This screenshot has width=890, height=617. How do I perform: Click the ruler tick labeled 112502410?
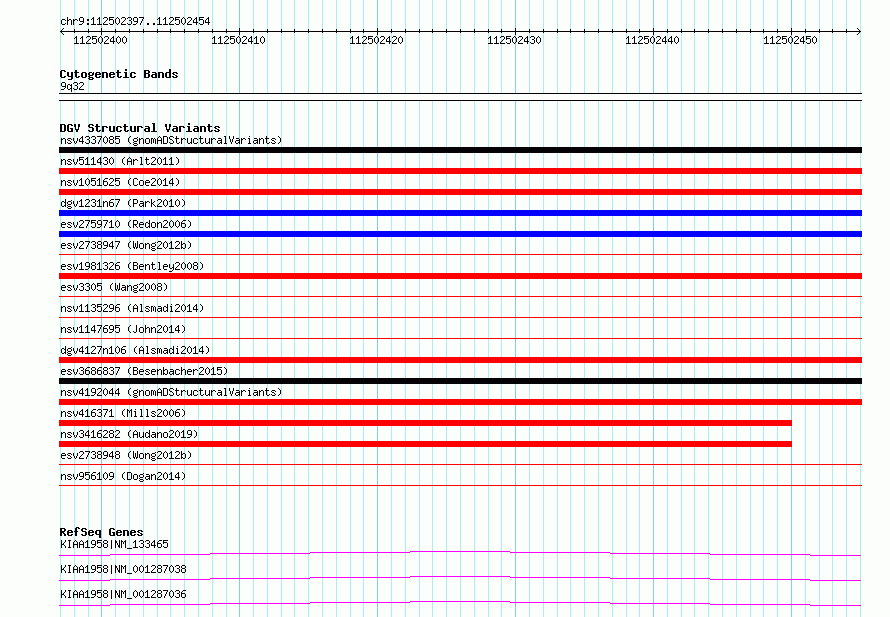238,40
